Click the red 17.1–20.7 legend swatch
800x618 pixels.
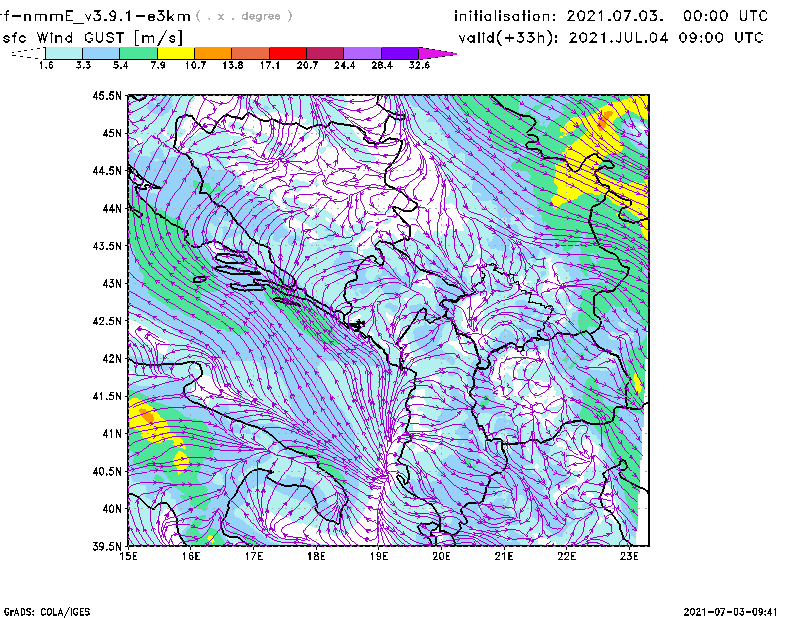pyautogui.click(x=288, y=53)
